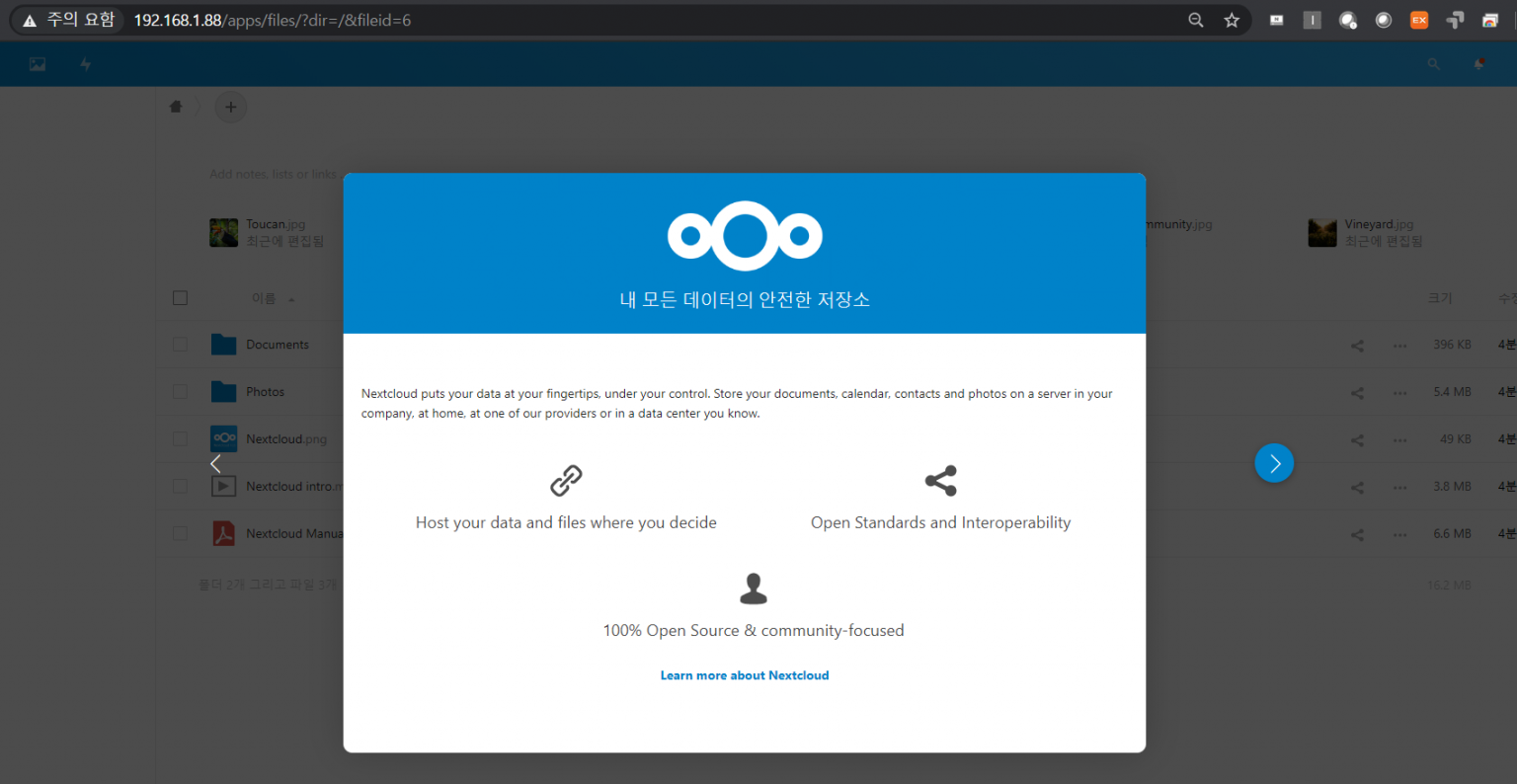Image resolution: width=1517 pixels, height=784 pixels.
Task: Click the Photos folder icon
Action: coord(223,392)
